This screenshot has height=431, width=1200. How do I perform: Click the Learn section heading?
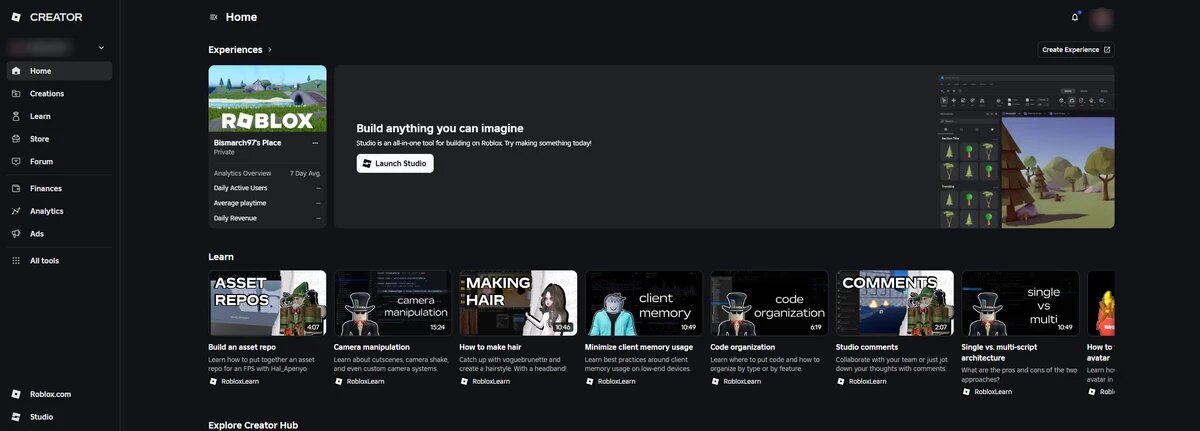coord(221,257)
